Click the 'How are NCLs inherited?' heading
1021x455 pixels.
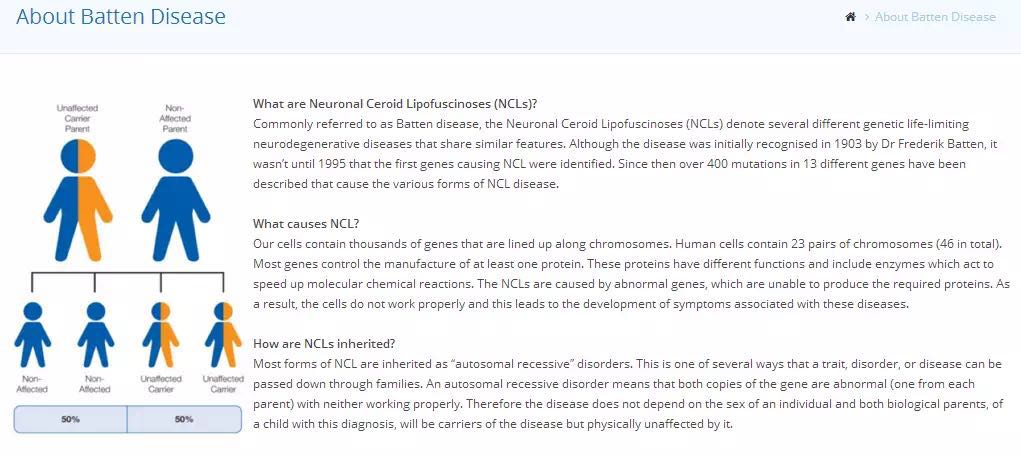tap(324, 344)
